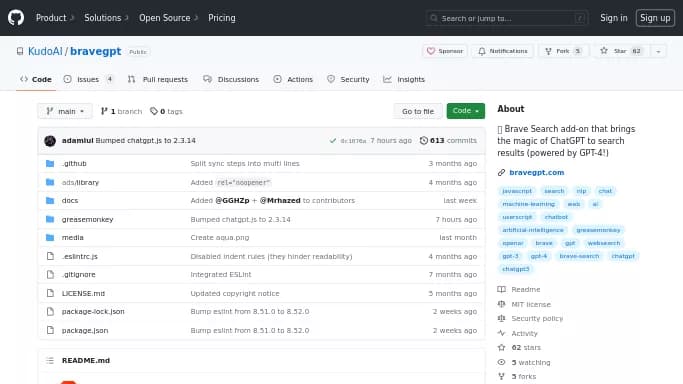The width and height of the screenshot is (683, 384).
Task: Switch to the Insights tab
Action: (x=404, y=79)
